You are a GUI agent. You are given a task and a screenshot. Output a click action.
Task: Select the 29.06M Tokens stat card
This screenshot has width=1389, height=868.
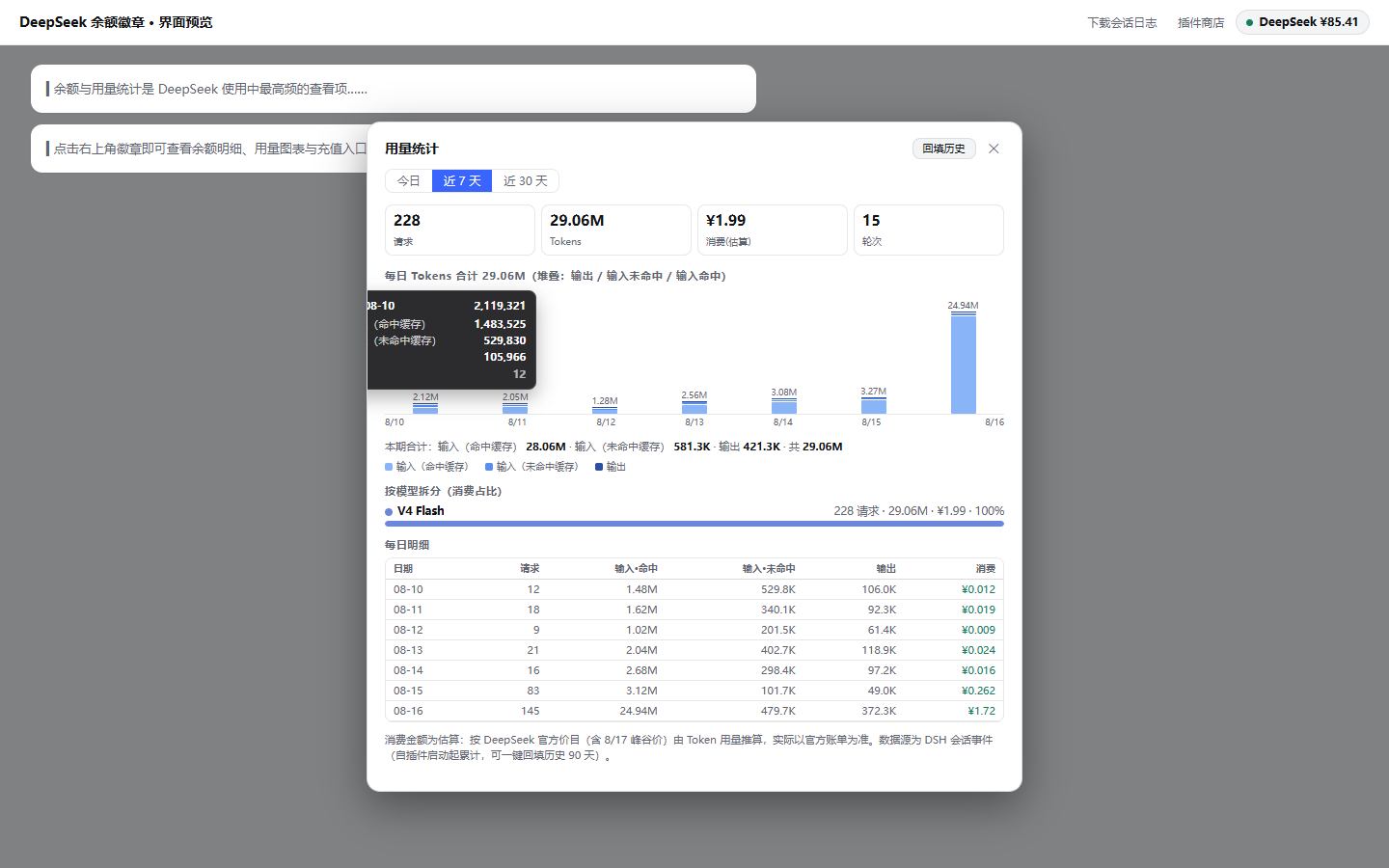[x=616, y=230]
